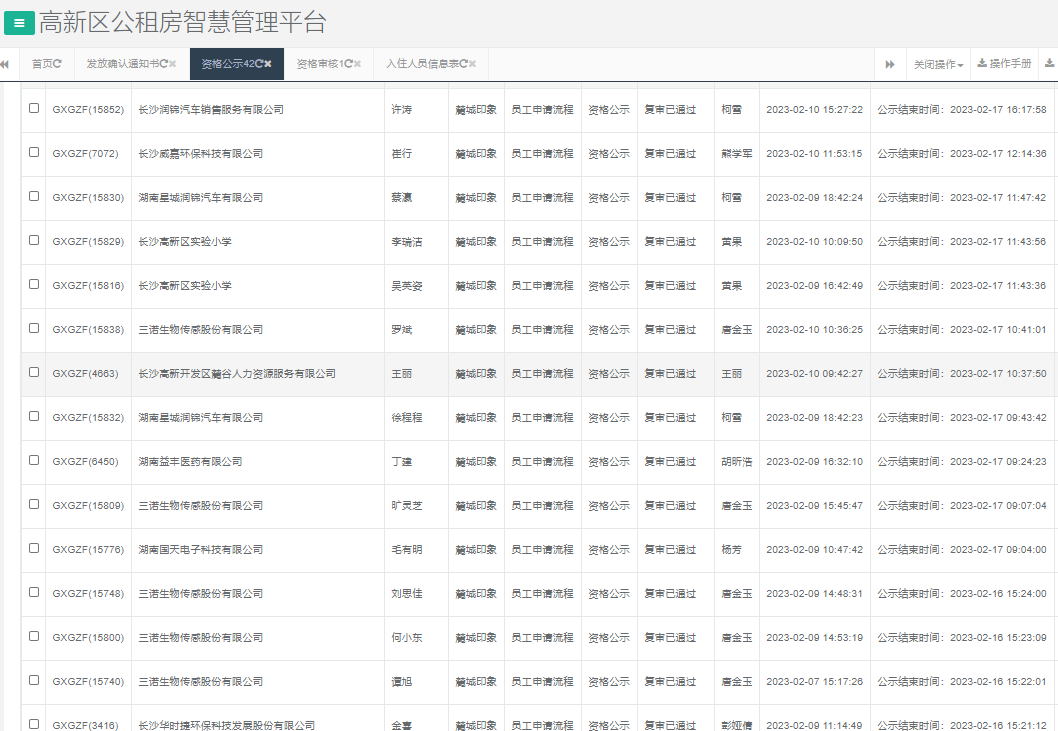Refresh the 资格审核1 tab via reload icon

coord(348,63)
